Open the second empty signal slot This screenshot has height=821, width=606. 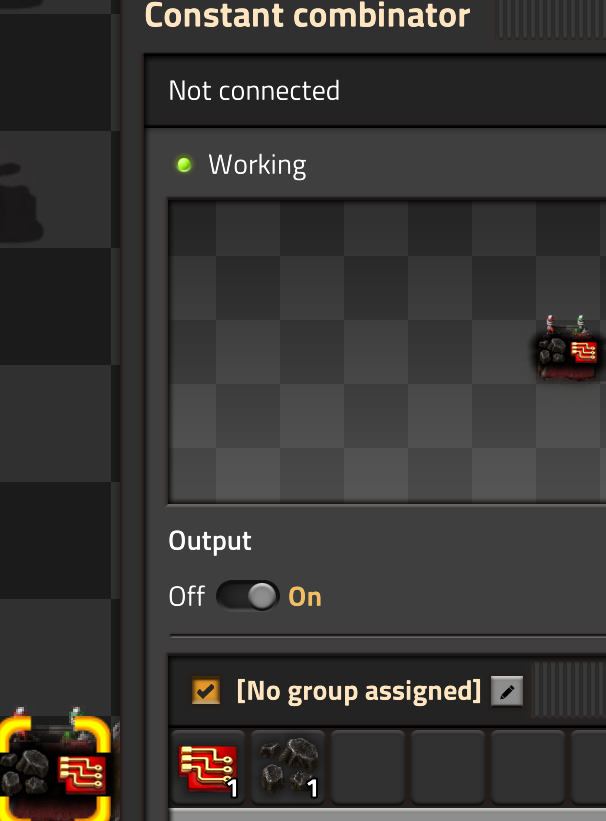448,767
